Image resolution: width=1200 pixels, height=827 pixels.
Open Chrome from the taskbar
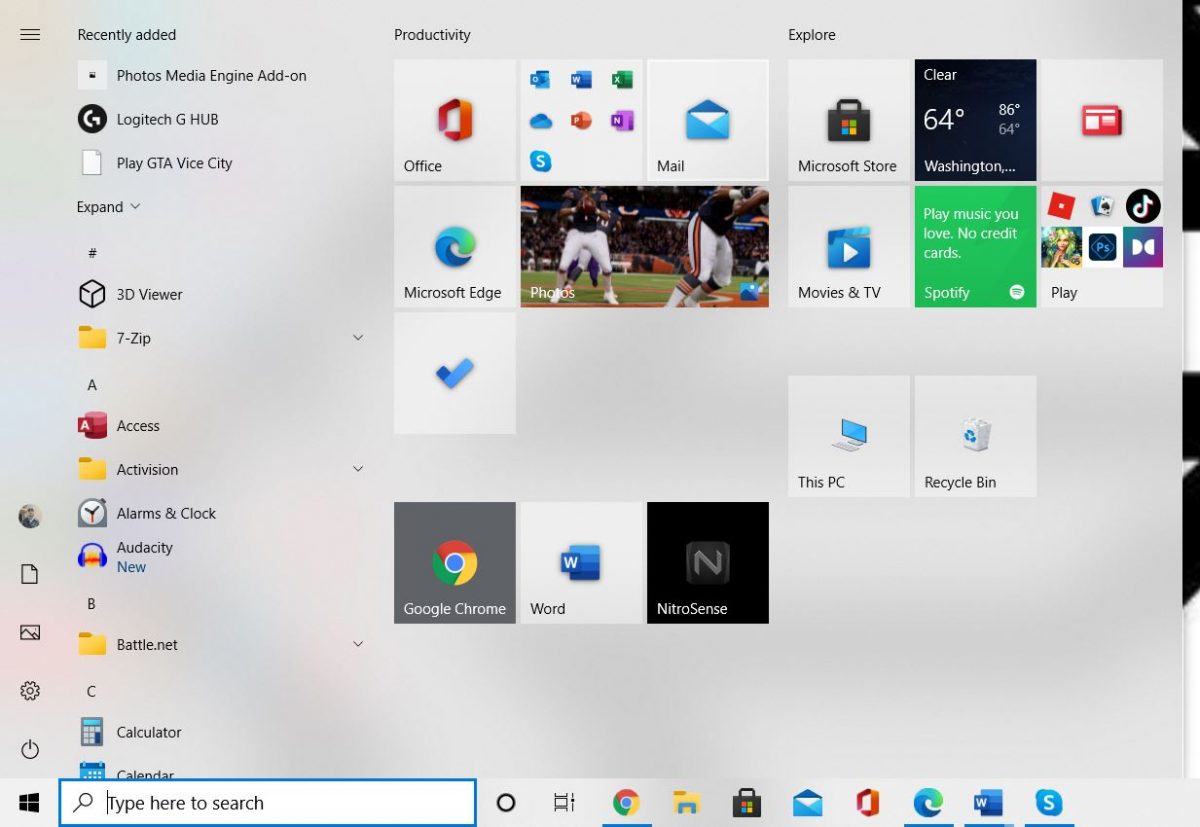(626, 803)
